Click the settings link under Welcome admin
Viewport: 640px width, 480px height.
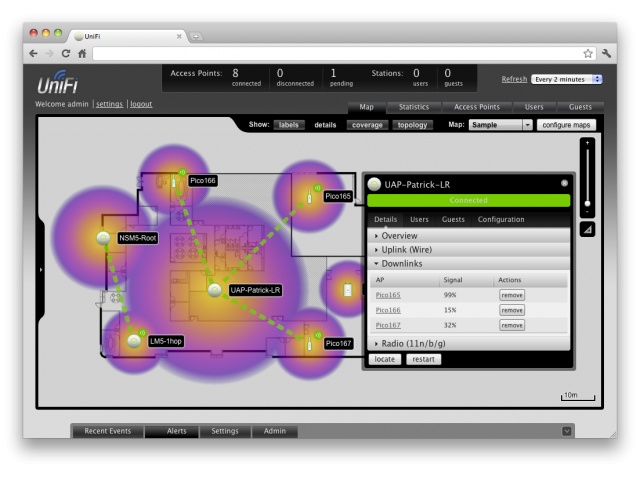[109, 104]
